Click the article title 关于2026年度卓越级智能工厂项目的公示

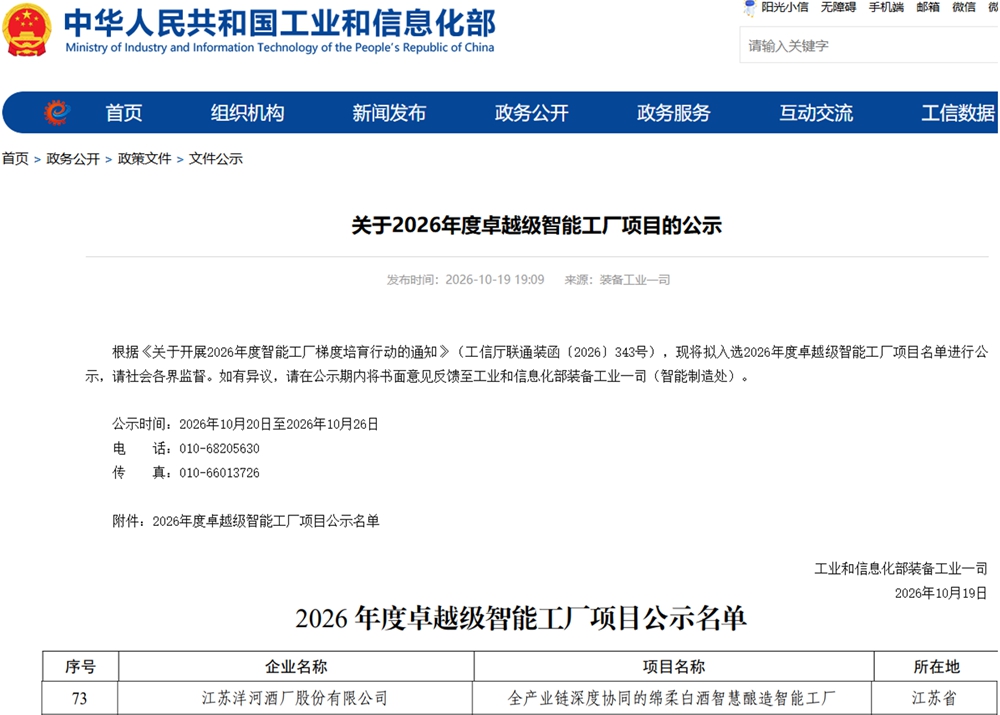click(x=536, y=225)
